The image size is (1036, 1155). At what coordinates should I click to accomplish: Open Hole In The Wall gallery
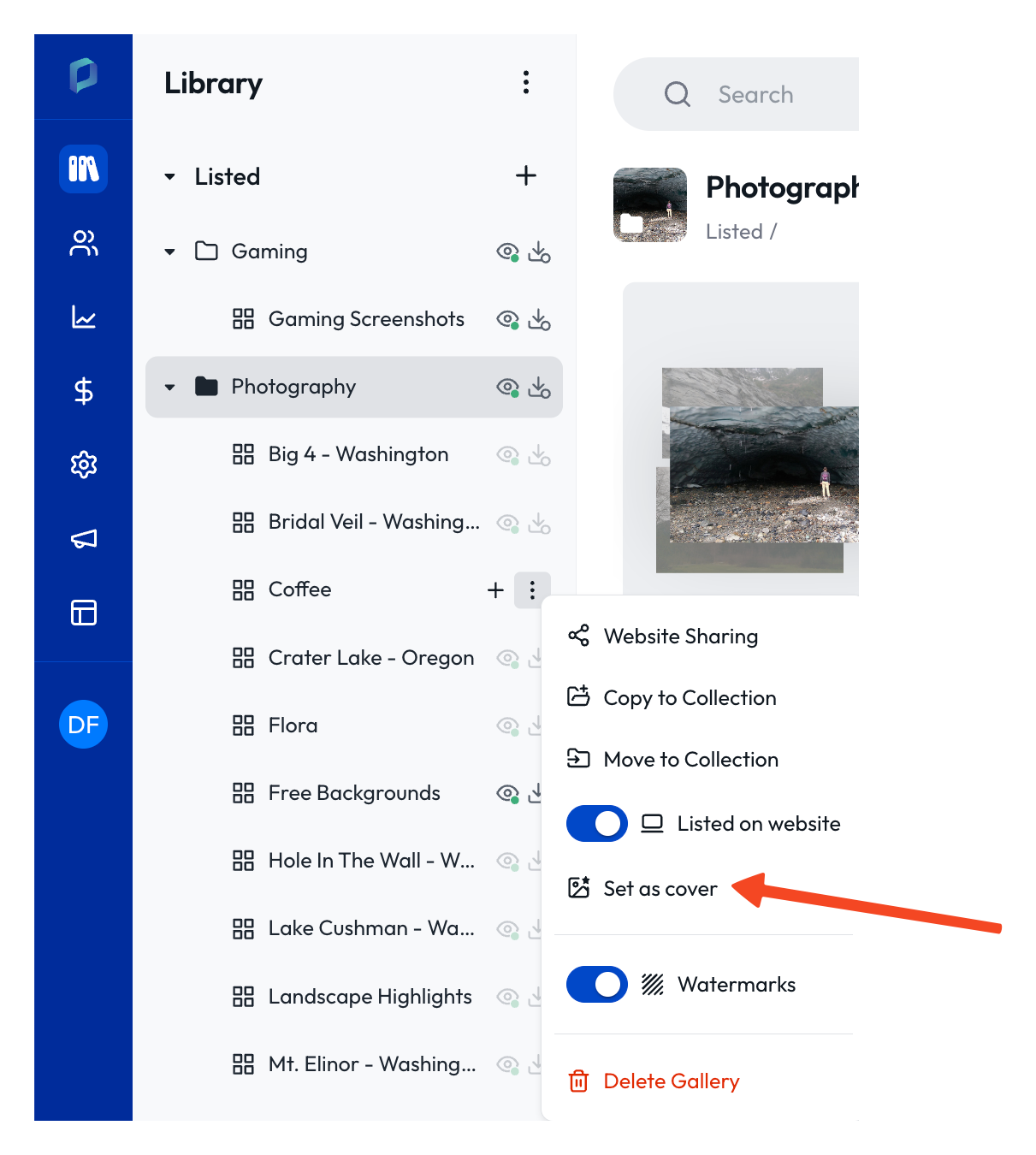371,861
